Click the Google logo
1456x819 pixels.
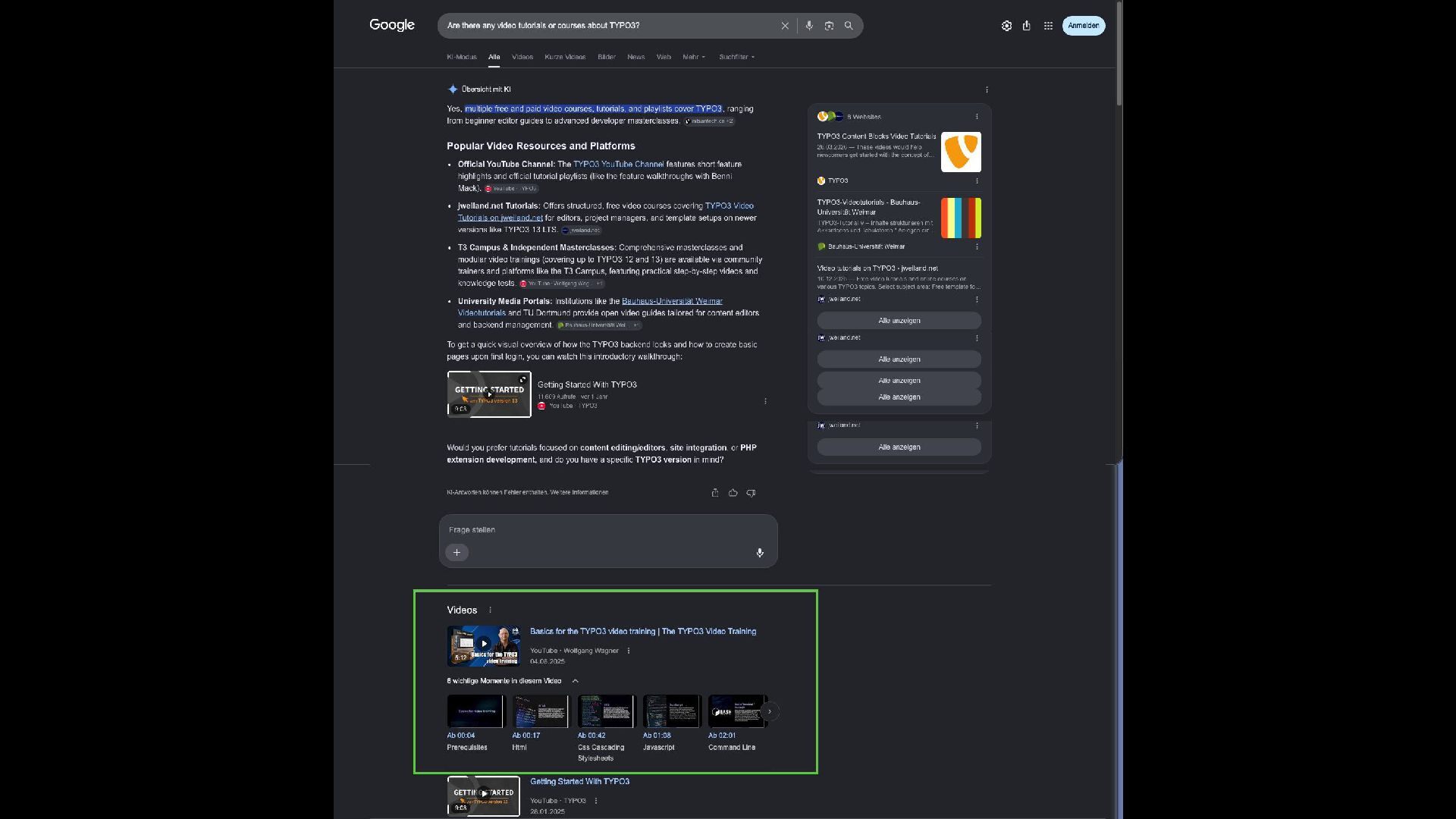pos(392,25)
